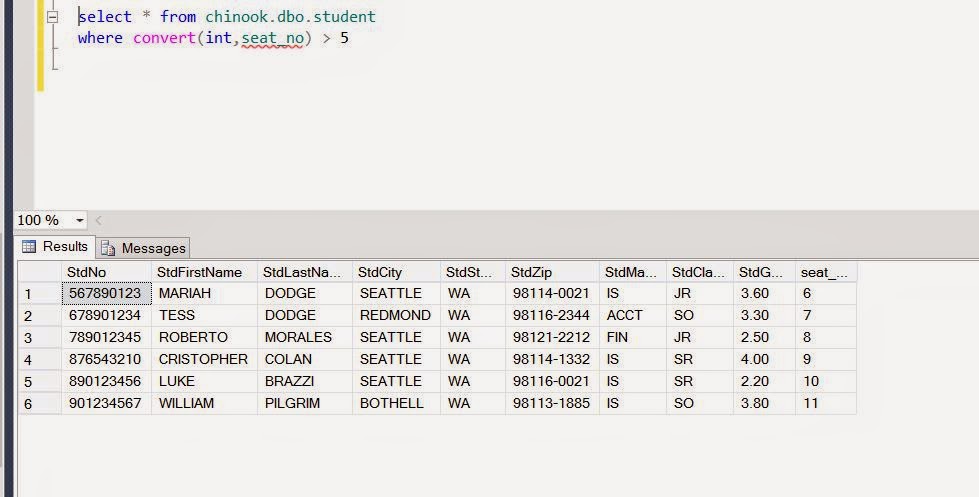Click the MARIAH first name cell
Image resolution: width=979 pixels, height=497 pixels.
pyautogui.click(x=204, y=293)
